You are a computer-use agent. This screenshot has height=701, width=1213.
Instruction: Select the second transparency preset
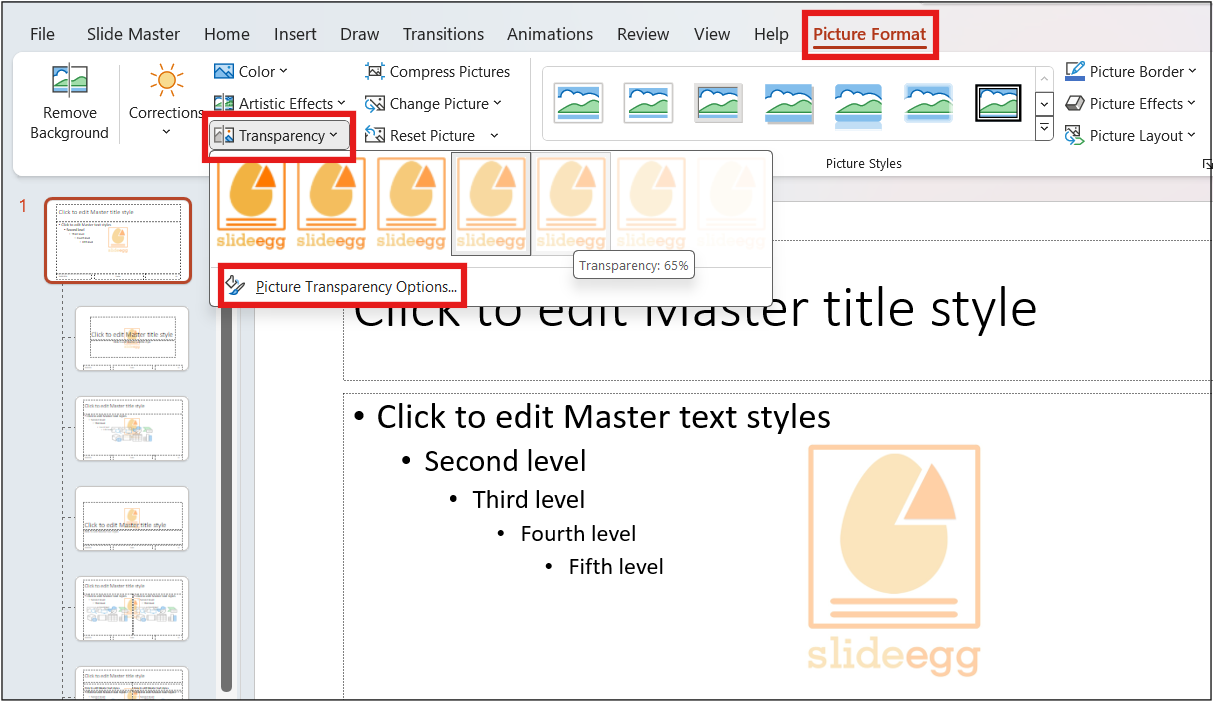331,204
